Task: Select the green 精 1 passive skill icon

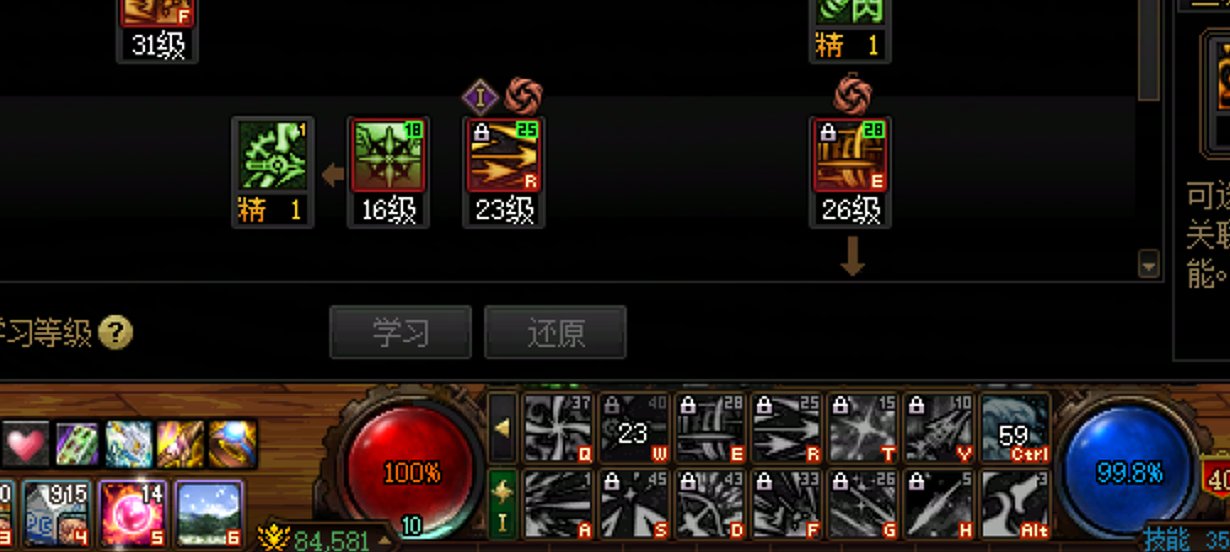Action: (x=272, y=155)
